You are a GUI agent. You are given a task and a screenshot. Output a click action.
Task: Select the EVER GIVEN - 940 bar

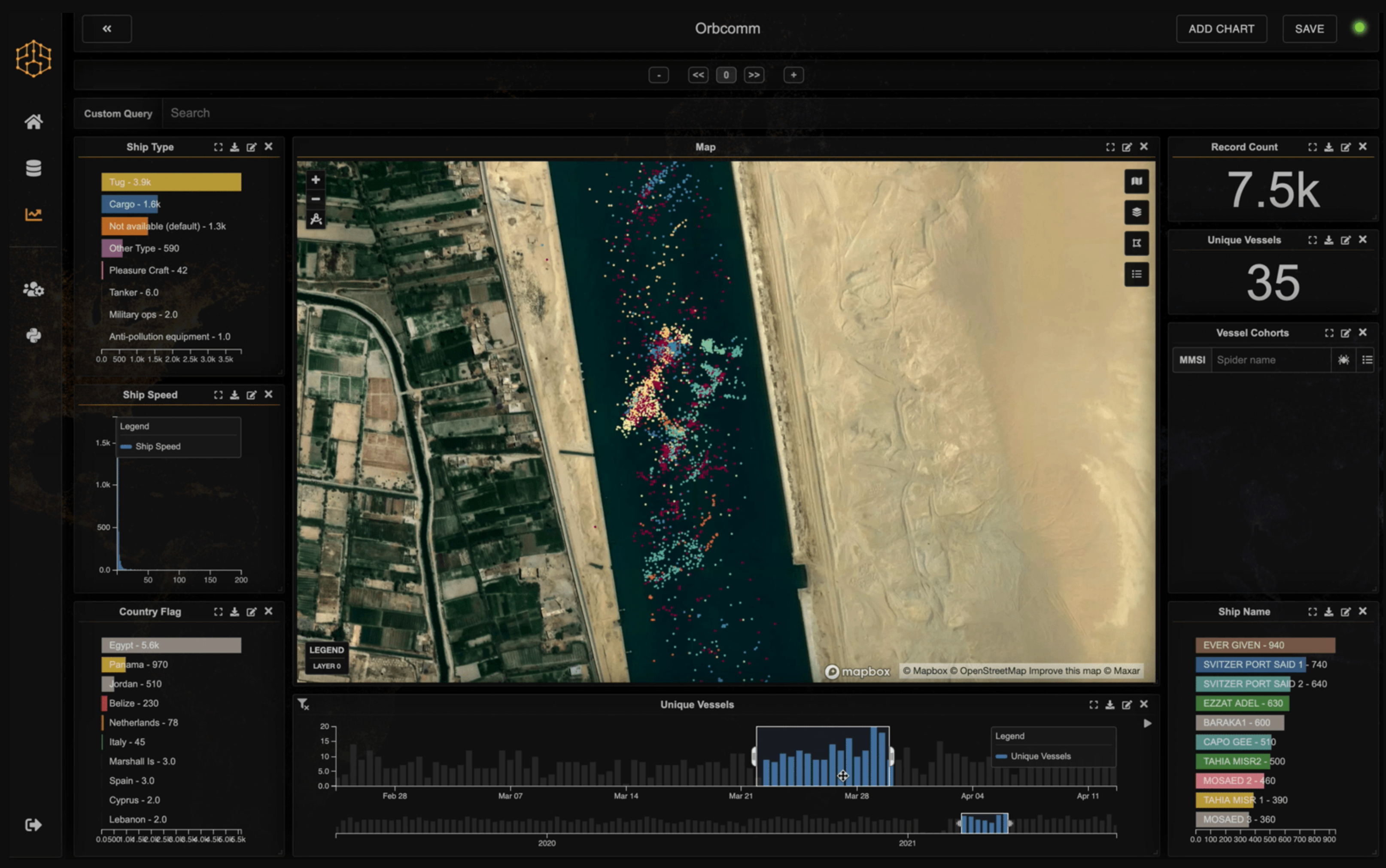click(1265, 645)
